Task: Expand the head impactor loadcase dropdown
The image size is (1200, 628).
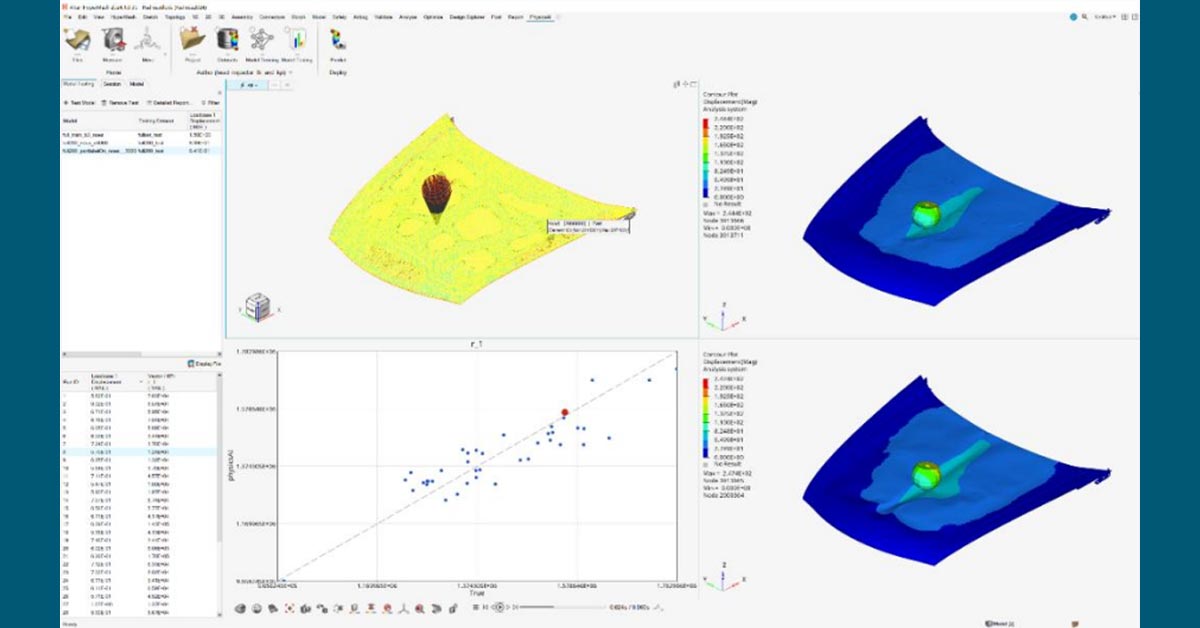Action: pyautogui.click(x=291, y=71)
